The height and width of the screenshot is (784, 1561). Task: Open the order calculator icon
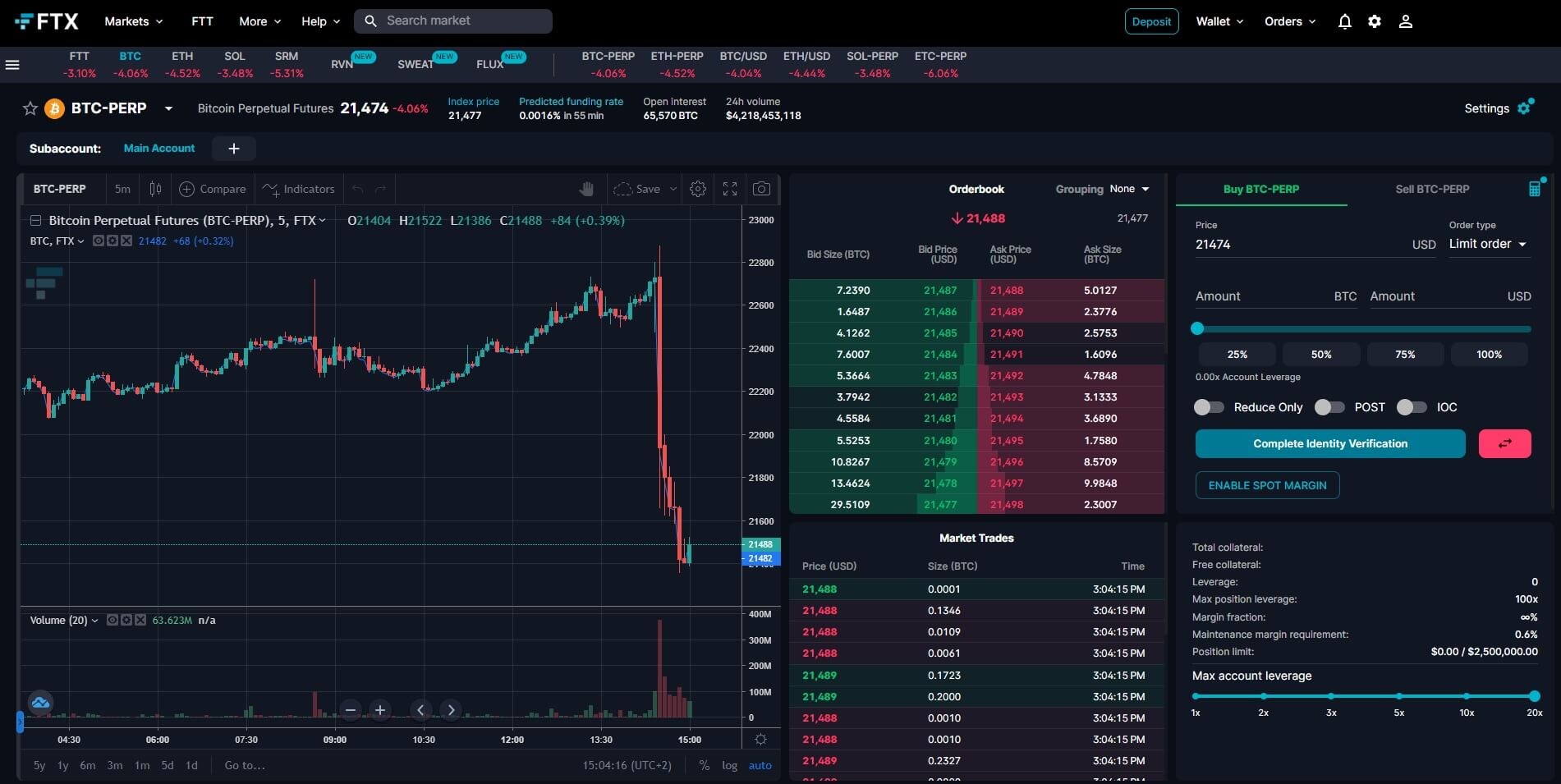(1534, 189)
